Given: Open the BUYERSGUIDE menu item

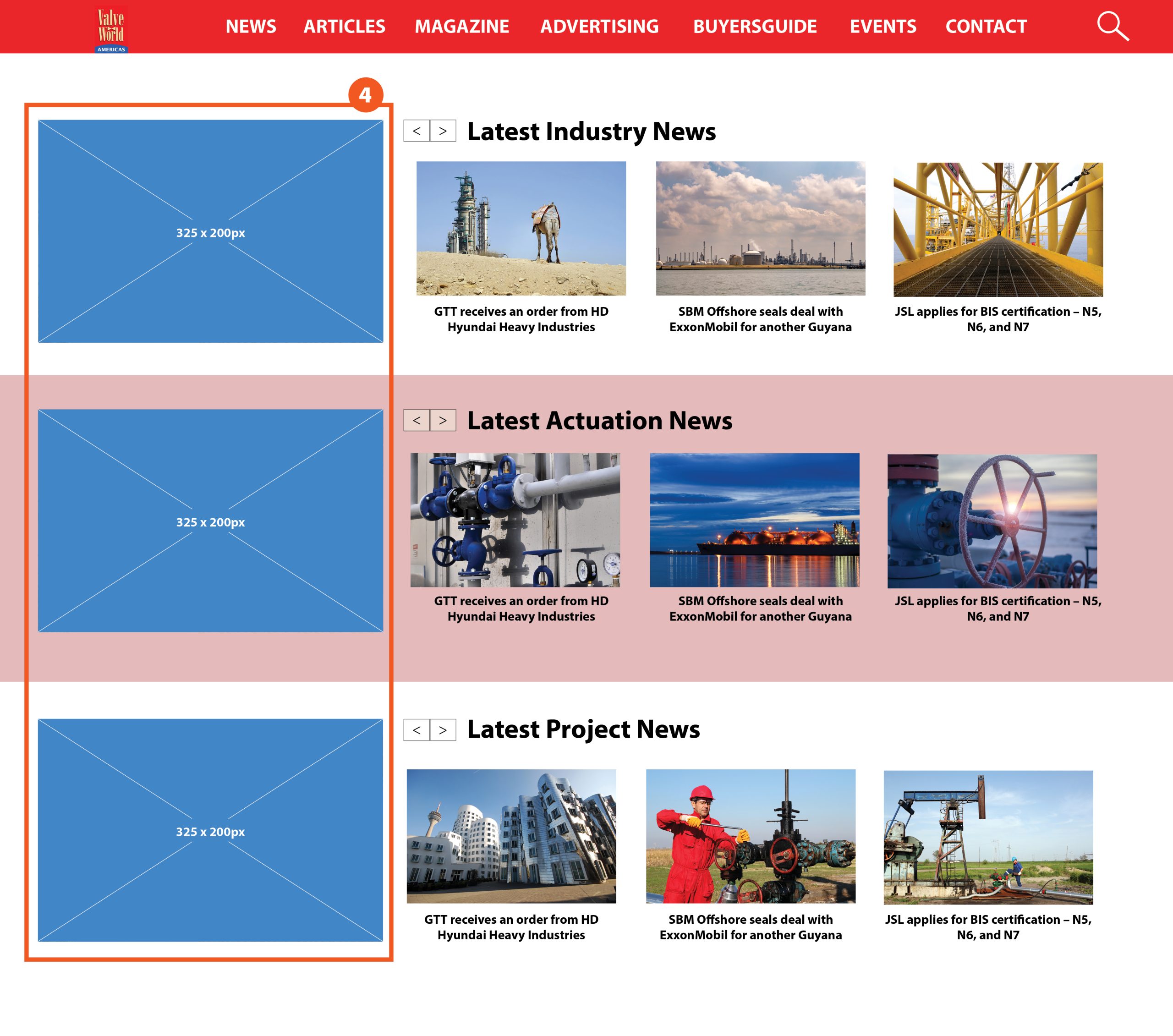Looking at the screenshot, I should [755, 27].
